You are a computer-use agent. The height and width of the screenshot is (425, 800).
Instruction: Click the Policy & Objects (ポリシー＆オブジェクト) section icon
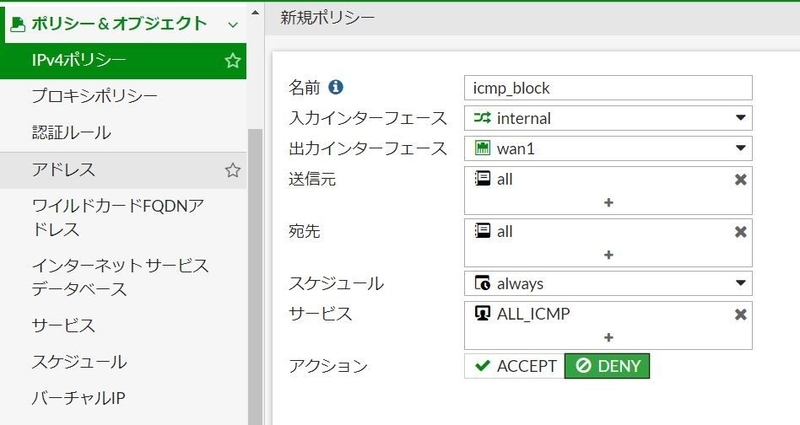(x=18, y=24)
